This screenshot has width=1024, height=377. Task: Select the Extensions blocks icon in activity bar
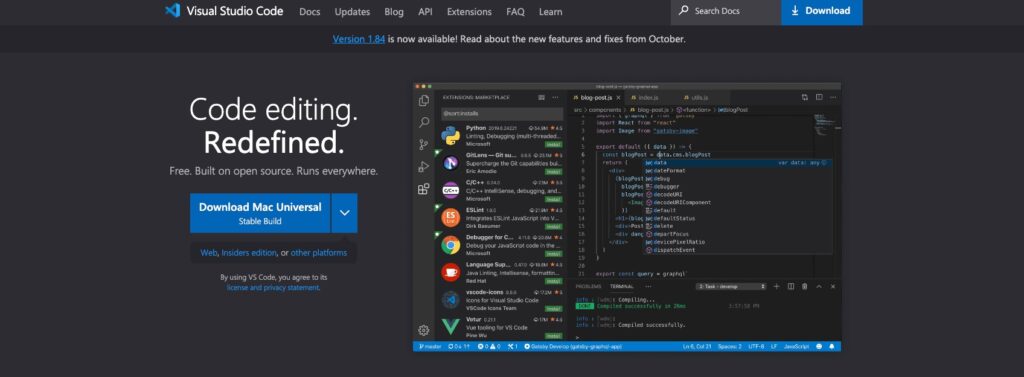pos(424,189)
